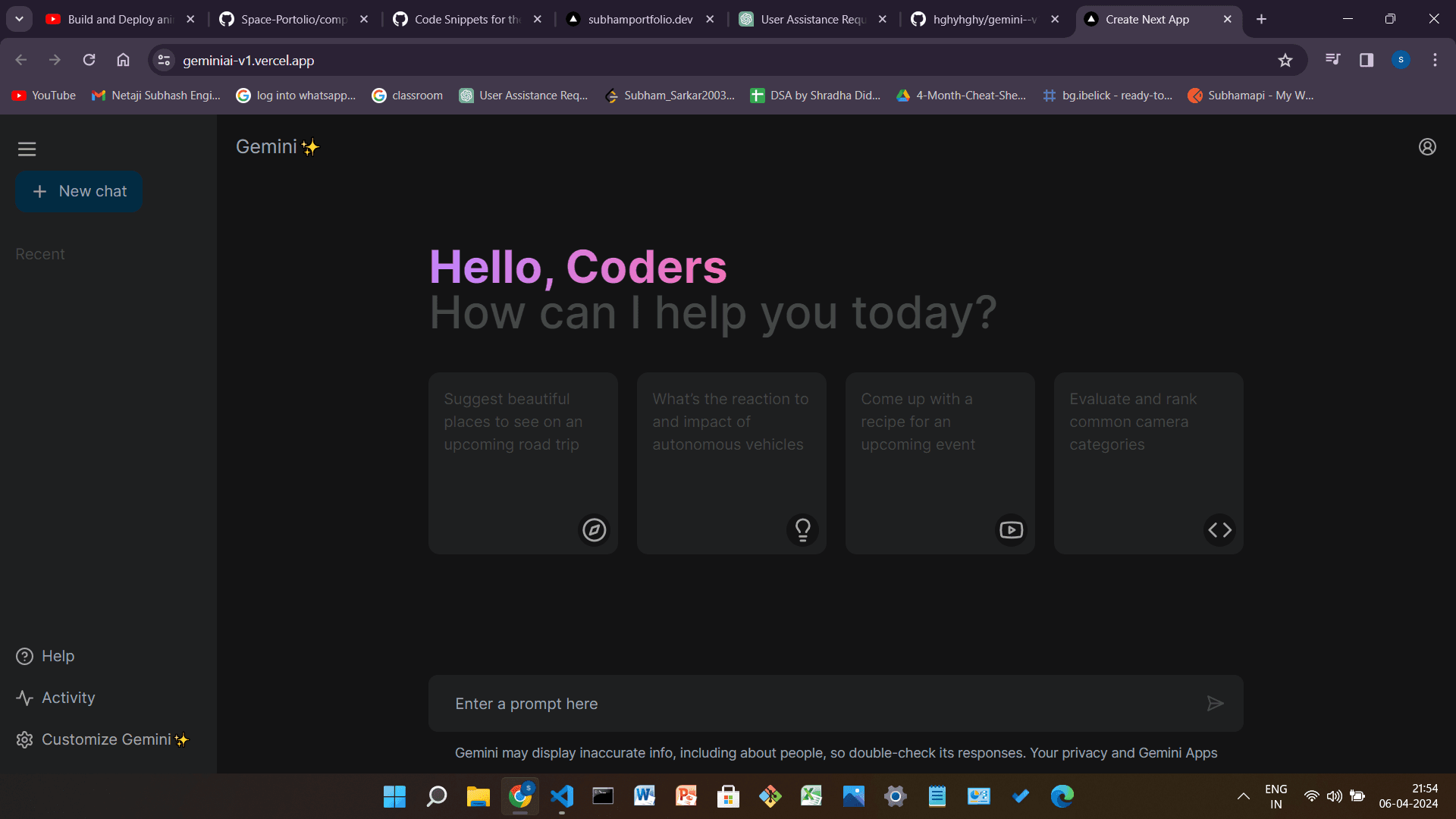
Task: Click the video icon on recipe card
Action: (1011, 530)
